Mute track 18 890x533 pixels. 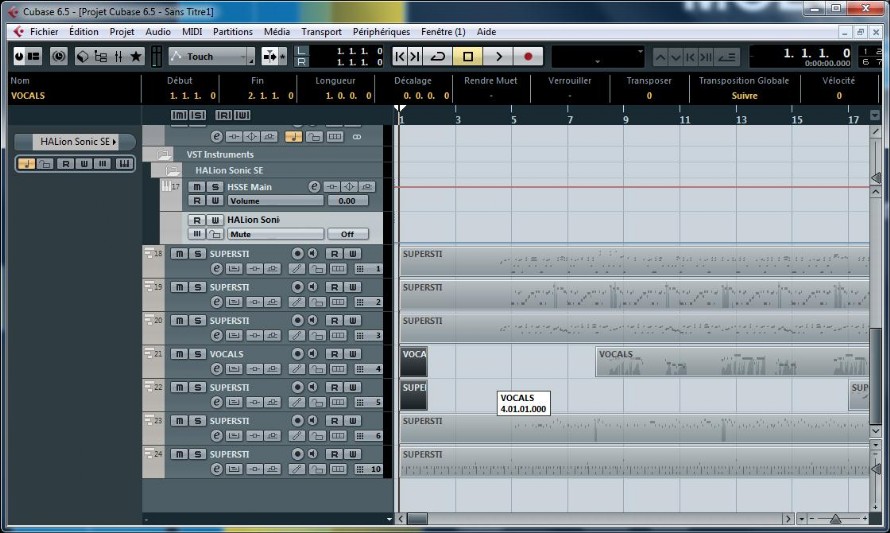(x=179, y=254)
